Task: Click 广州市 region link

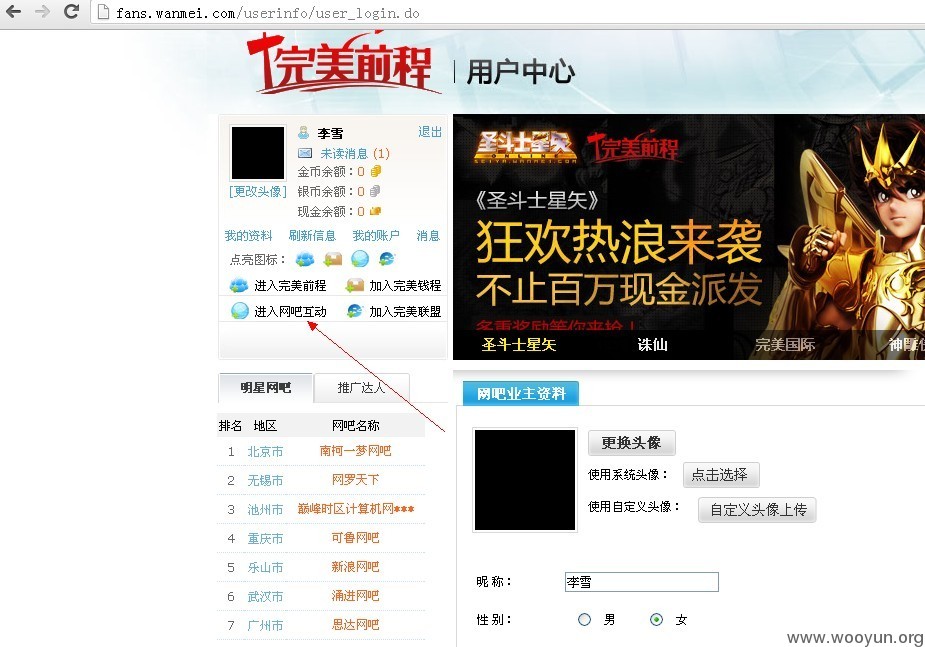Action: [x=265, y=625]
